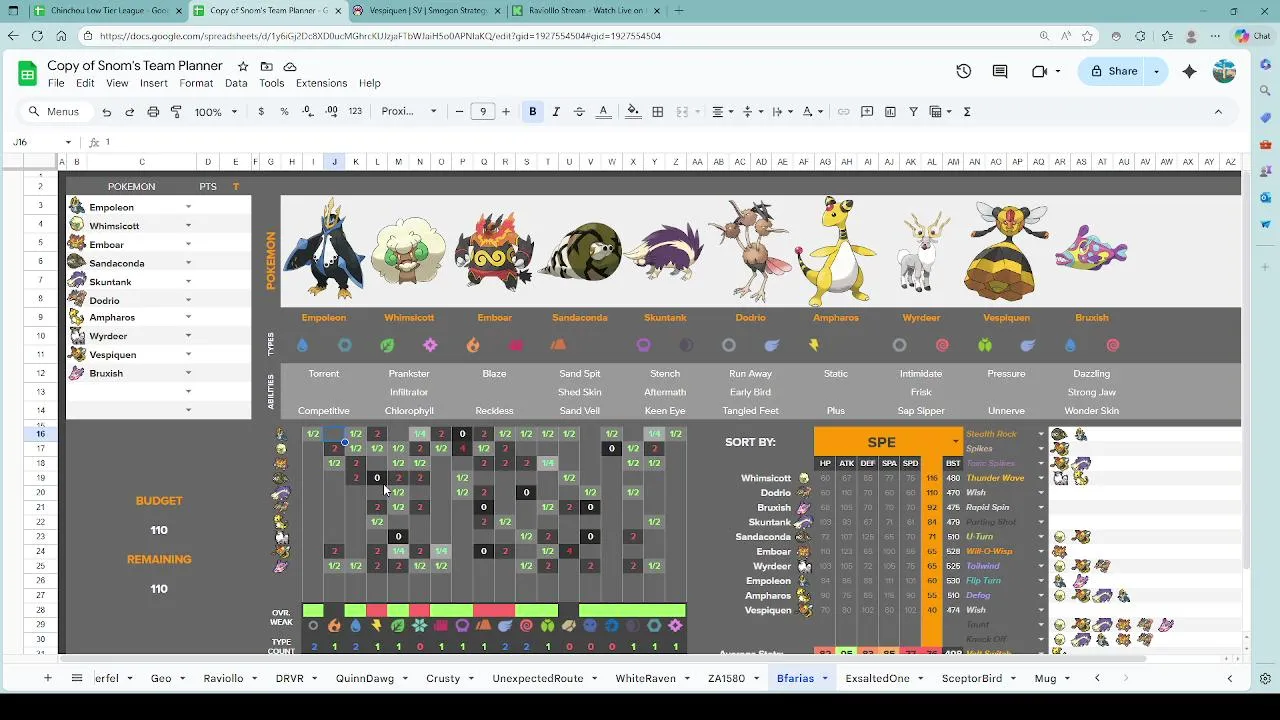Switch to the Raviollo sheet tab
The height and width of the screenshot is (720, 1280).
pyautogui.click(x=229, y=678)
